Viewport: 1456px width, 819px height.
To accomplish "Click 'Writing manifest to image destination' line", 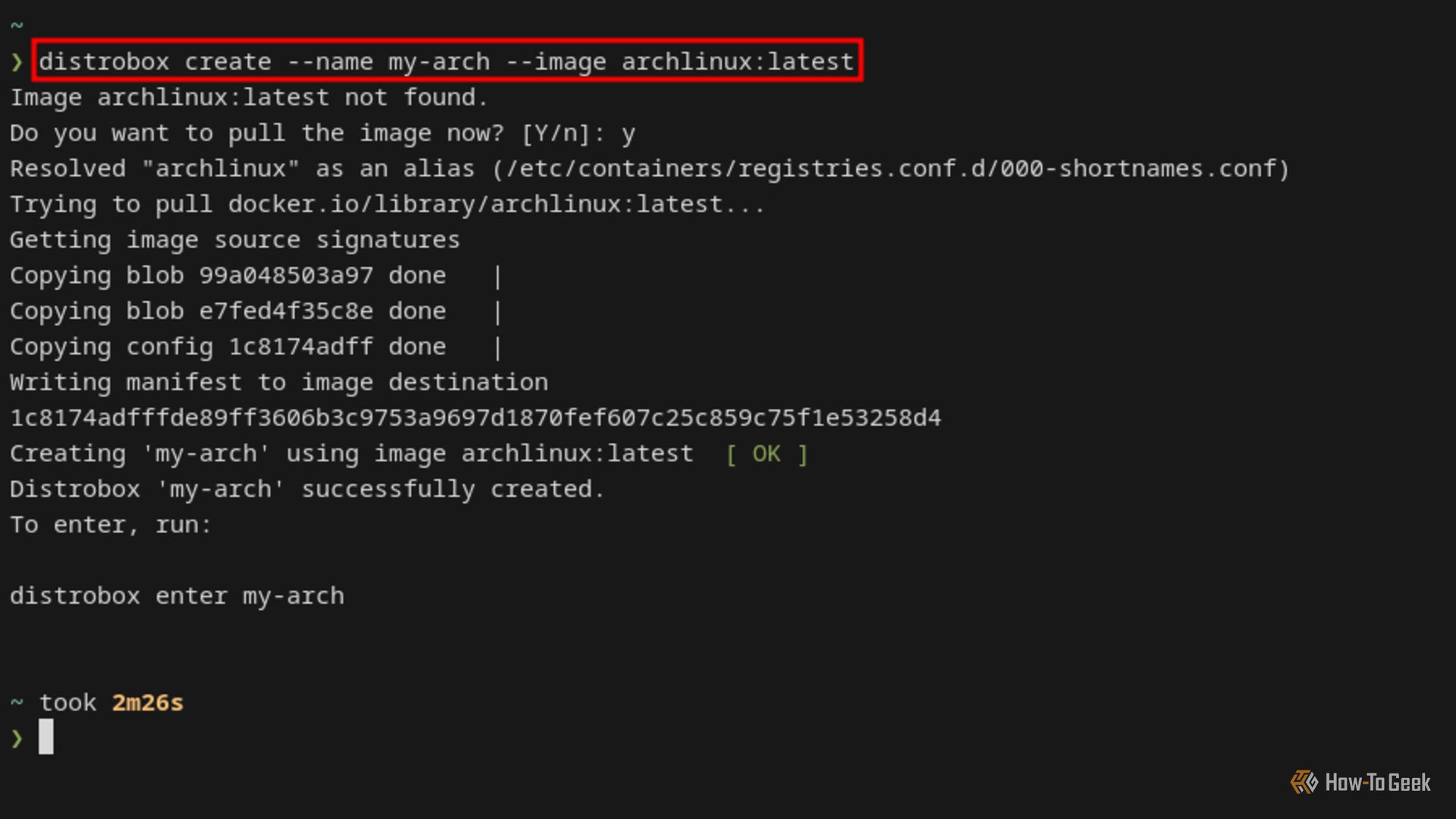I will (x=278, y=382).
